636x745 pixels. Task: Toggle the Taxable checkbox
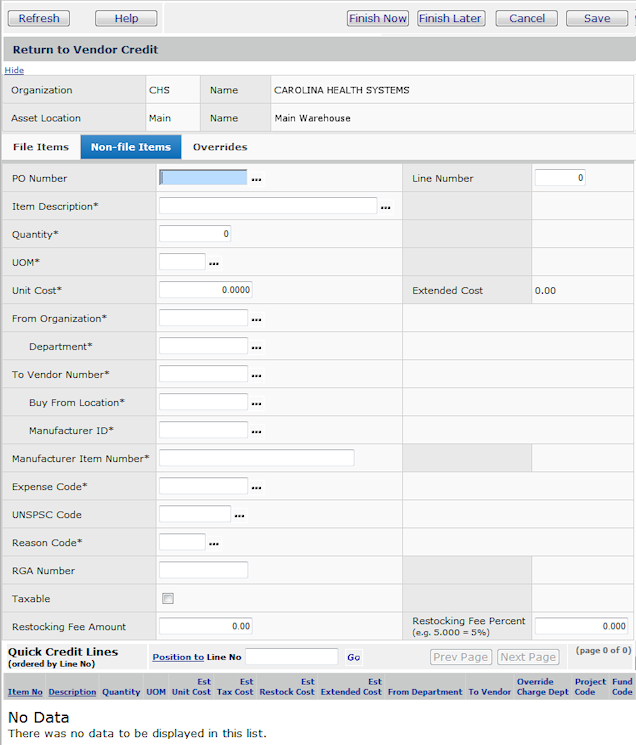pyautogui.click(x=168, y=599)
